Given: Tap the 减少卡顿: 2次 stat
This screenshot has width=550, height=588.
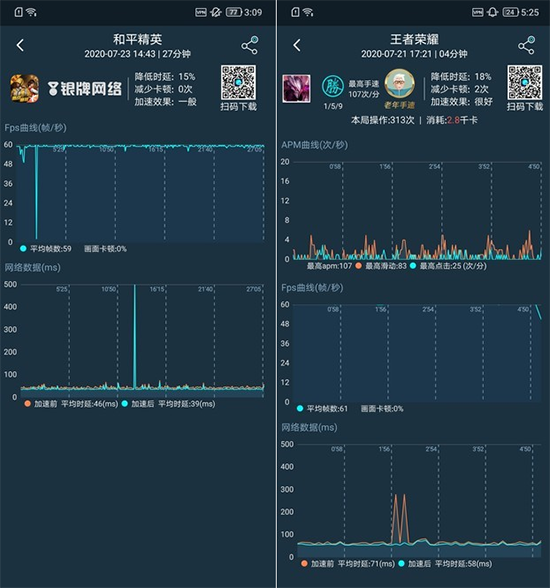Looking at the screenshot, I should pyautogui.click(x=459, y=89).
